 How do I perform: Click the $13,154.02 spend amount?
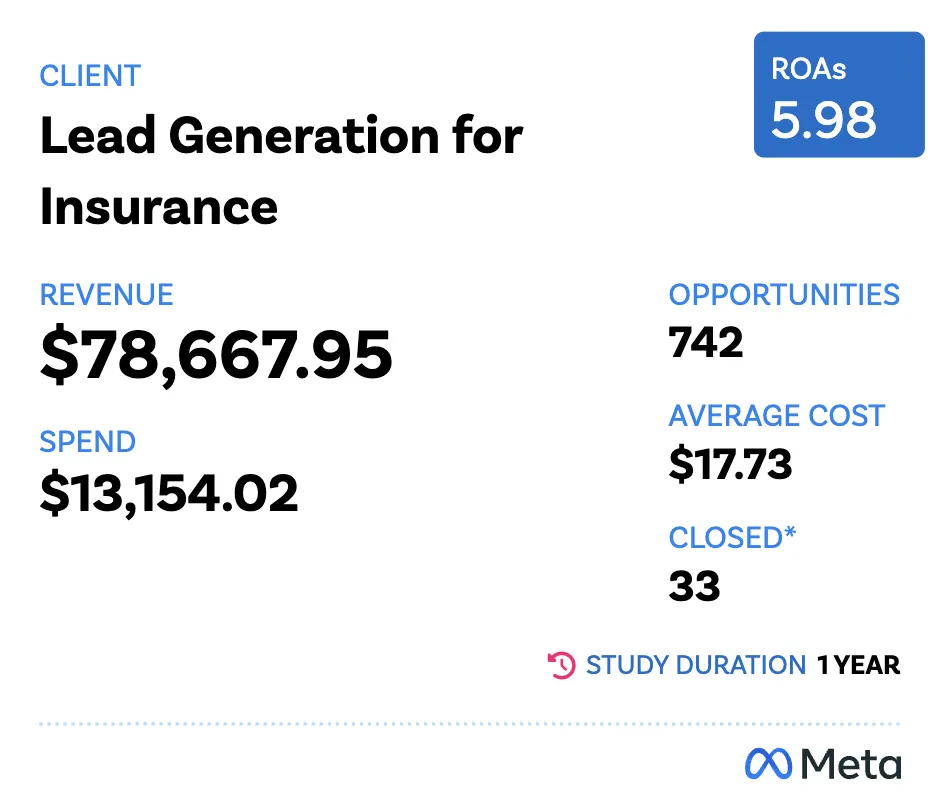[169, 494]
